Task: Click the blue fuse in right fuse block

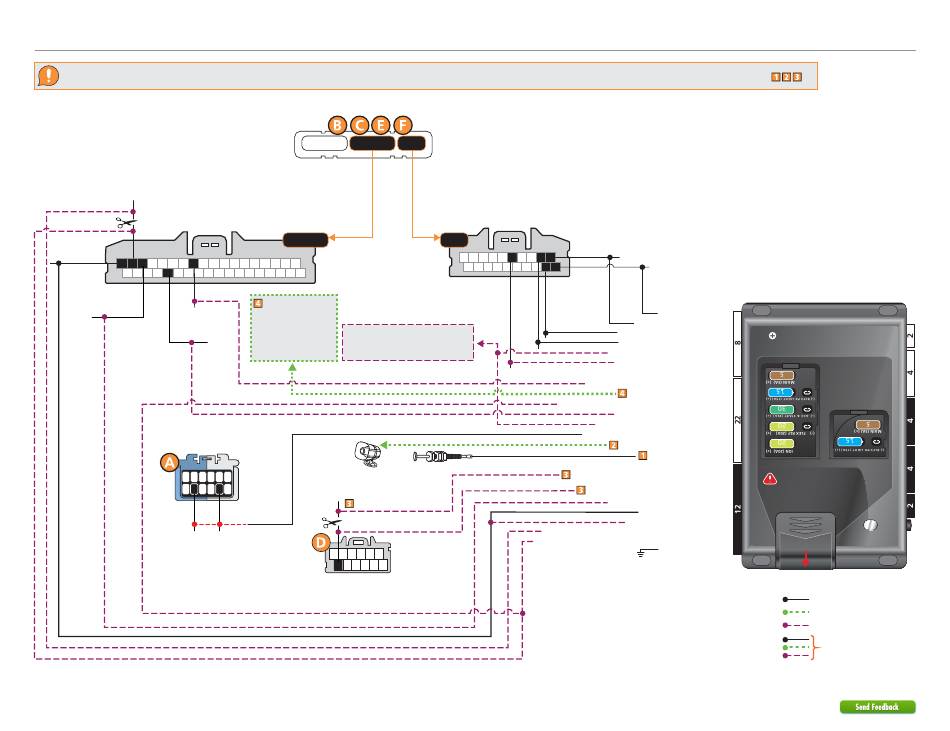Action: (x=849, y=442)
